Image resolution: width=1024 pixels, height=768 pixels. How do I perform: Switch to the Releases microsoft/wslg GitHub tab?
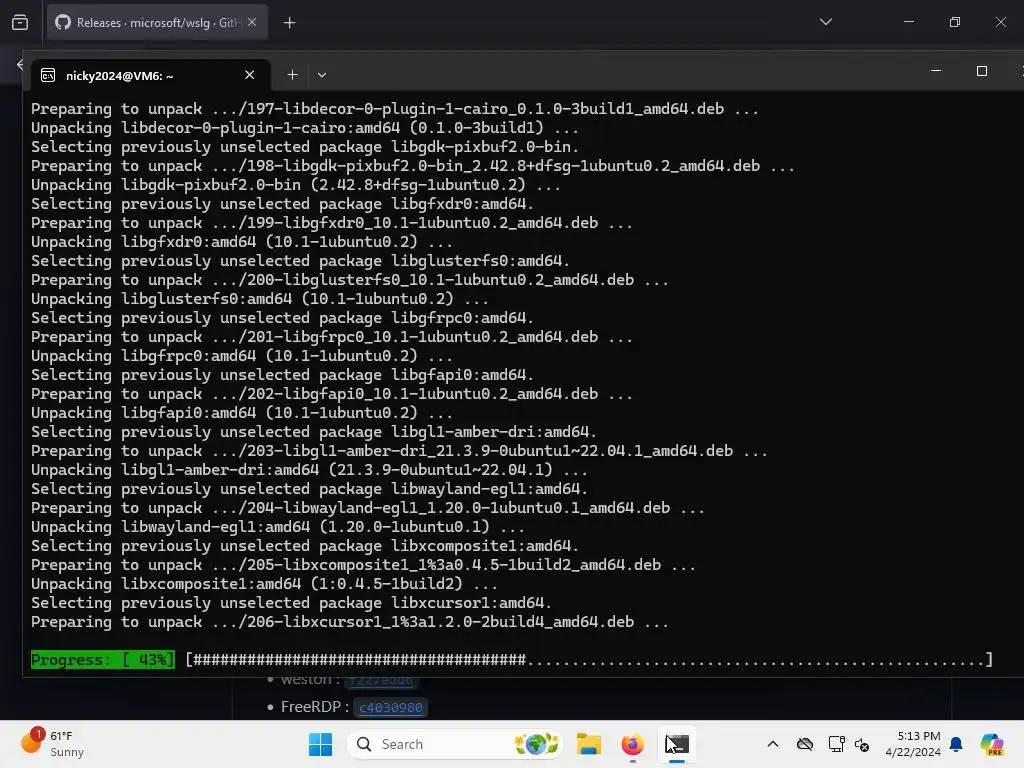click(x=157, y=23)
